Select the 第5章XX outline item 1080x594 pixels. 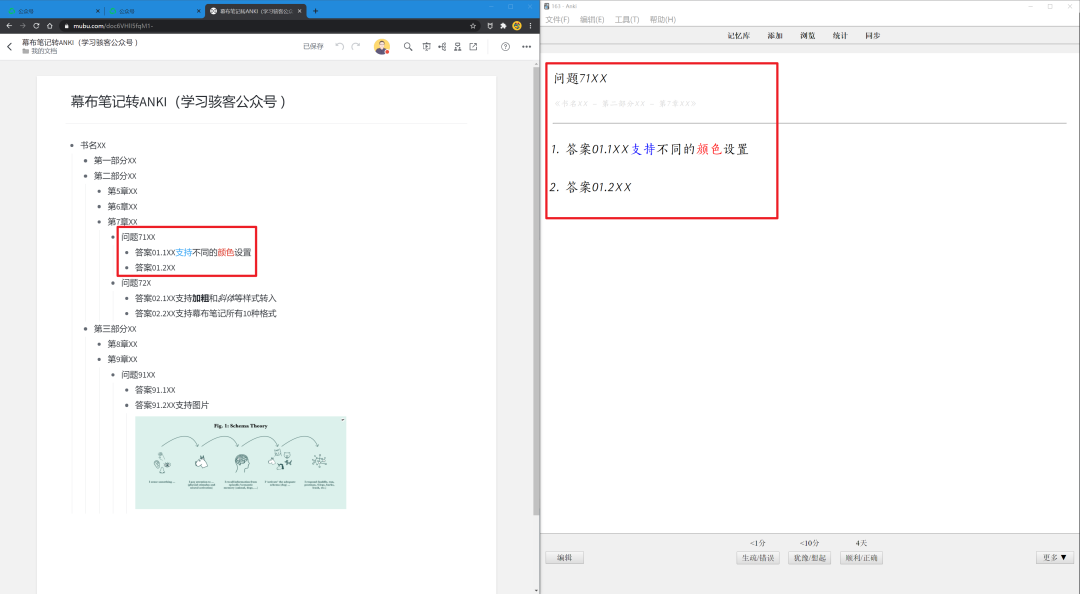coord(122,191)
